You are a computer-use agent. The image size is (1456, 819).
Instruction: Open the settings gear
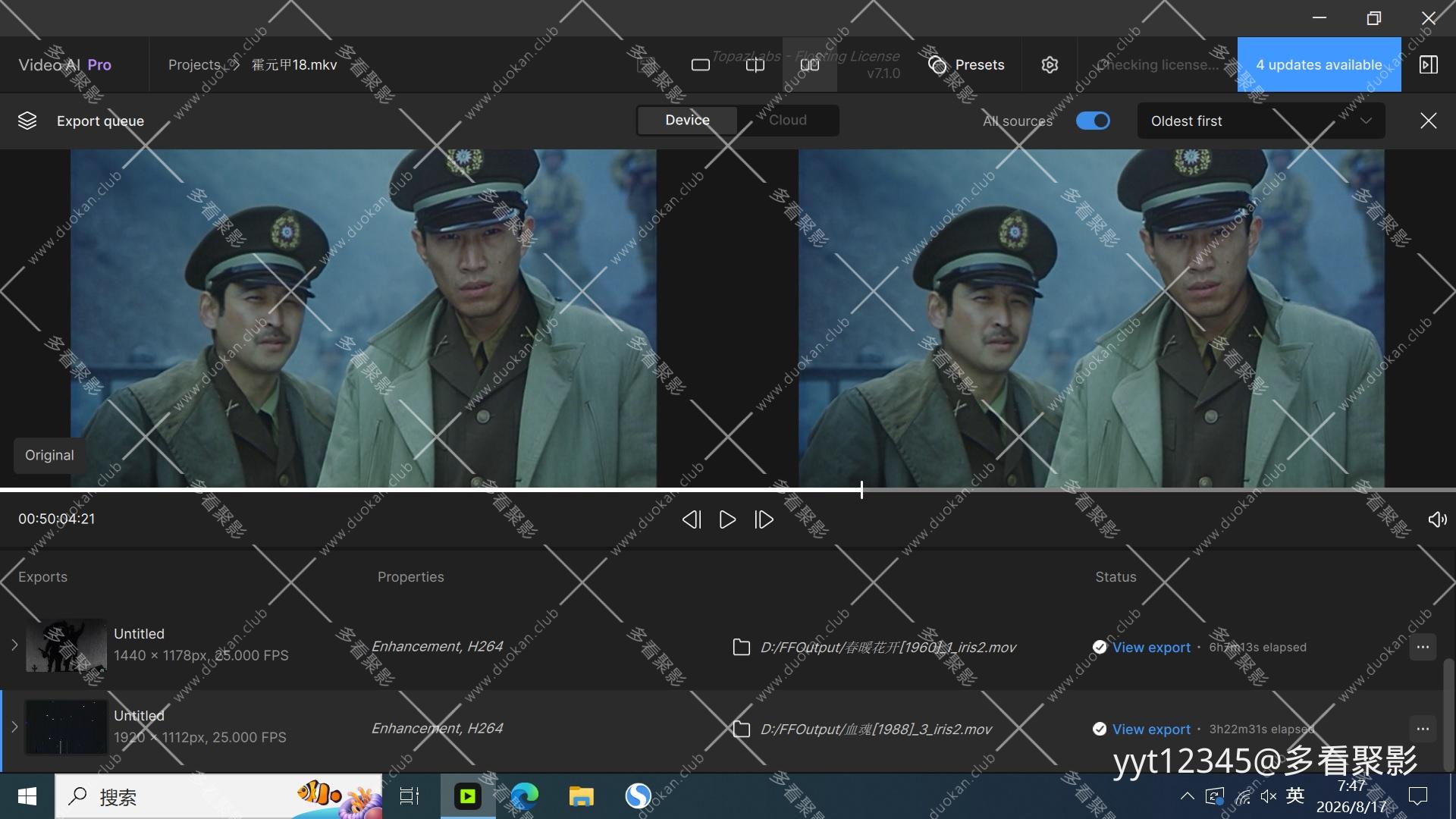tap(1050, 65)
